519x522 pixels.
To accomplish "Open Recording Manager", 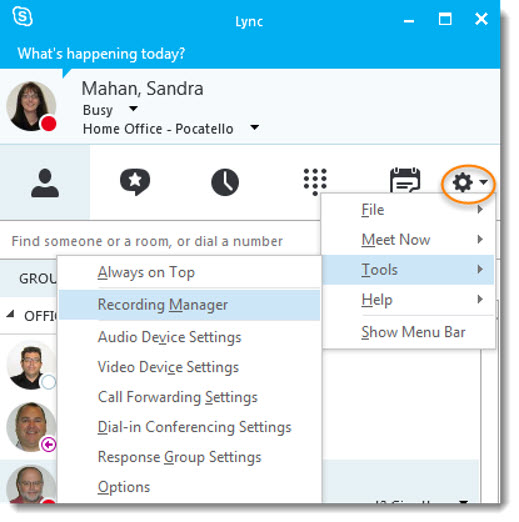I will point(189,305).
